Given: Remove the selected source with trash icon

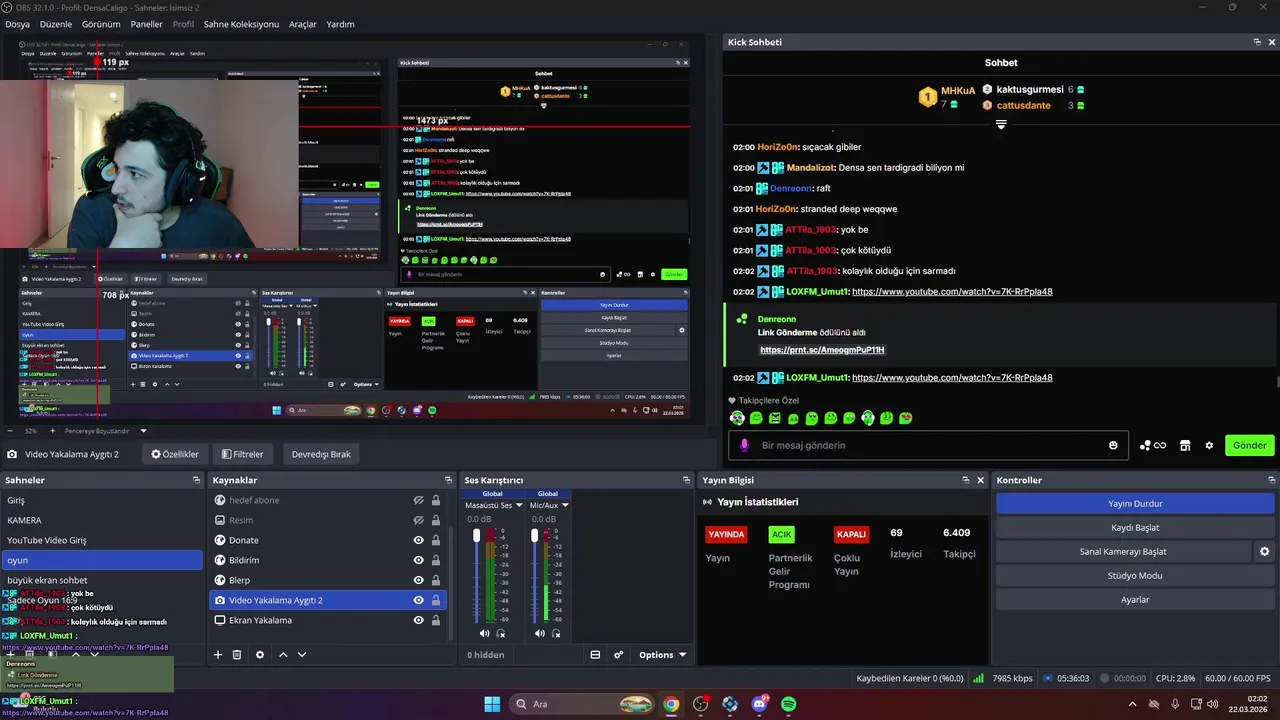Looking at the screenshot, I should coord(237,655).
